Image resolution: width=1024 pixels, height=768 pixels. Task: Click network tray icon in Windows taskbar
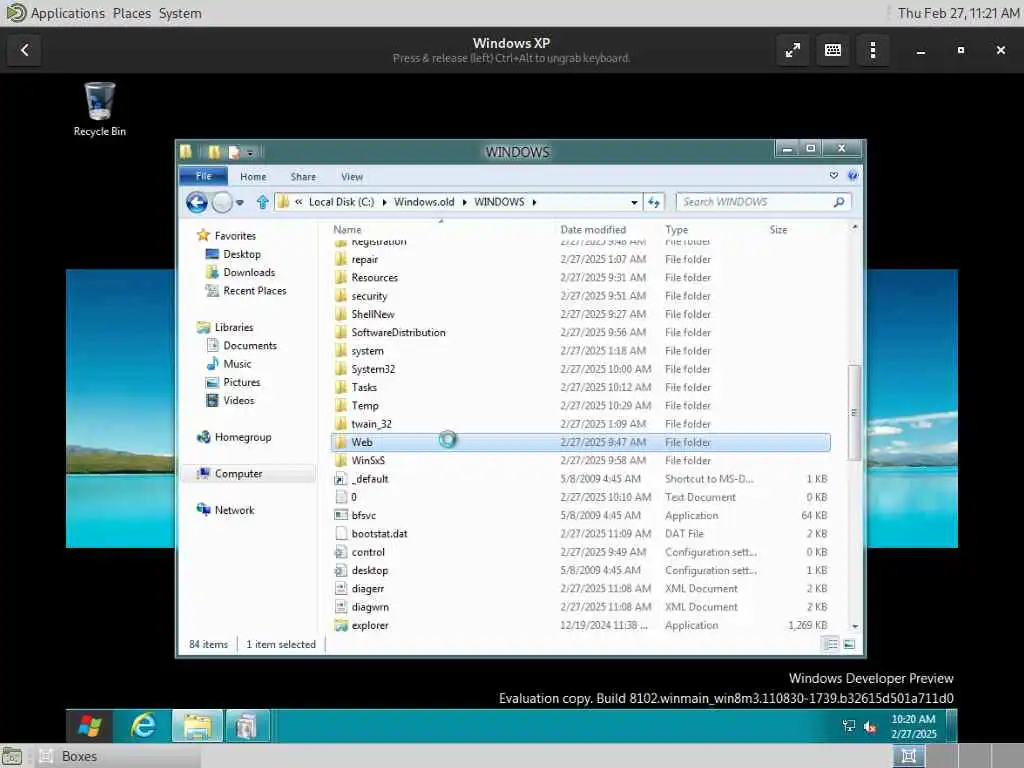click(849, 726)
